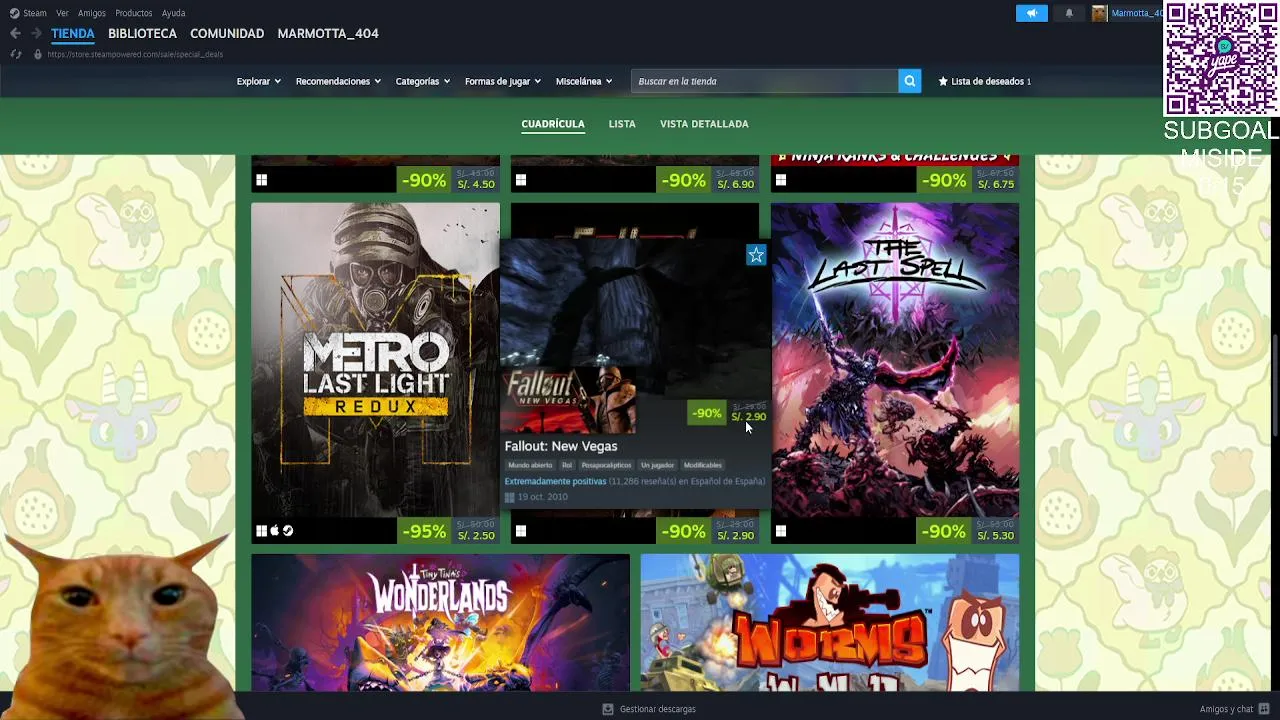Click the Modificables tag
The width and height of the screenshot is (1280, 720).
point(702,465)
